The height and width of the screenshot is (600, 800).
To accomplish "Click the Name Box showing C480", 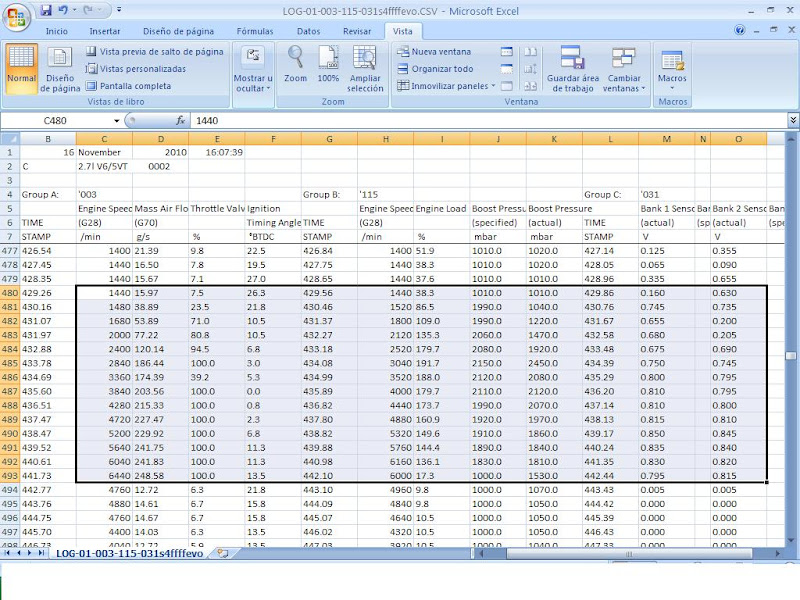I will coord(55,120).
